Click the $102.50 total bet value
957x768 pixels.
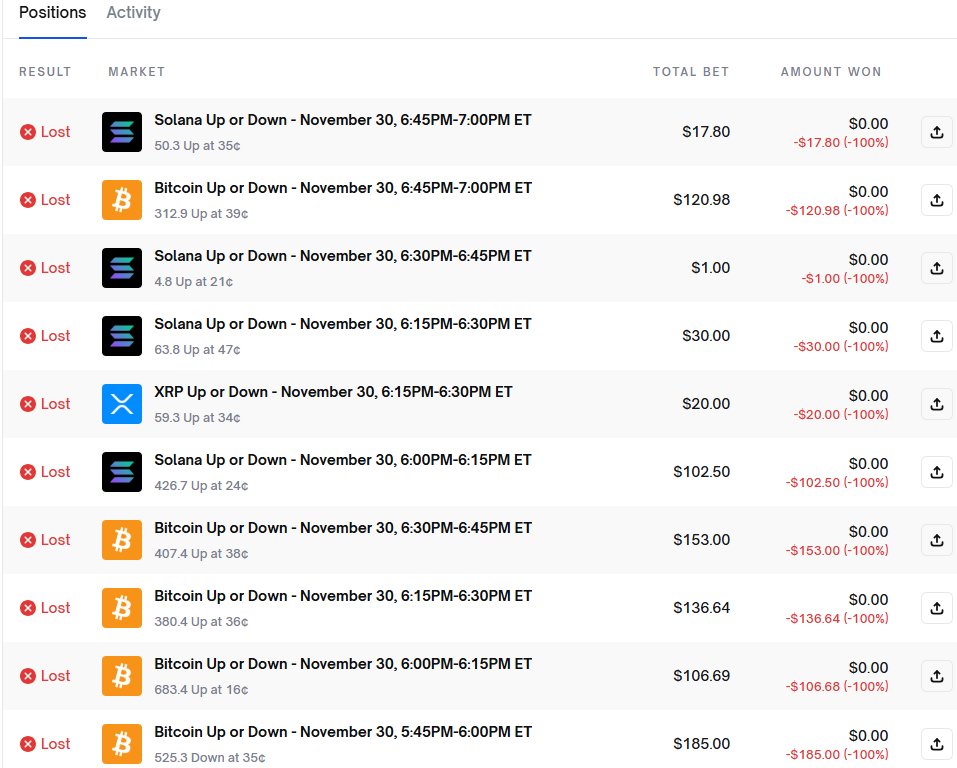point(701,472)
